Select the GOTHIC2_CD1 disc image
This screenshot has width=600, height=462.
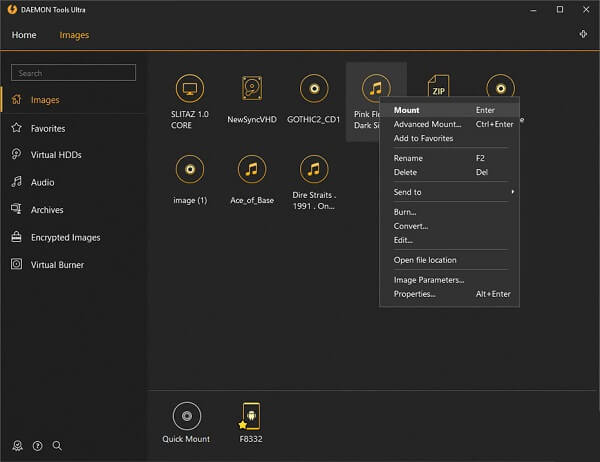click(x=314, y=89)
